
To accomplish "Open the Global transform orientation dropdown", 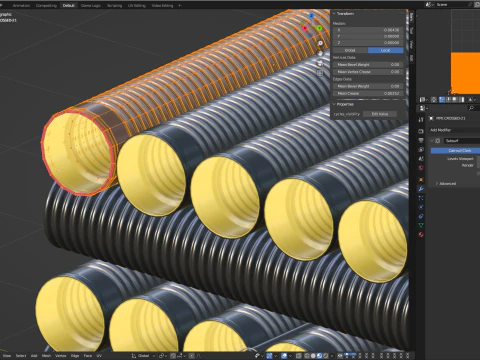I will [x=143, y=356].
